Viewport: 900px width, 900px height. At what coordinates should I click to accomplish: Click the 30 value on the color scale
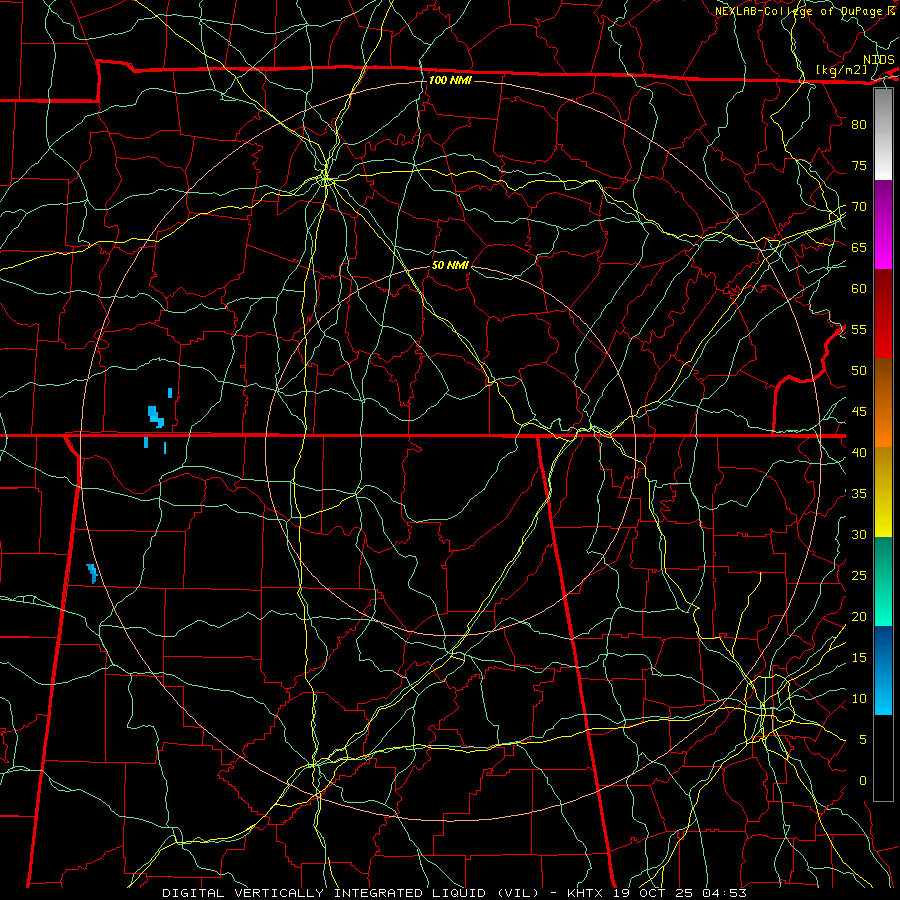pos(859,534)
